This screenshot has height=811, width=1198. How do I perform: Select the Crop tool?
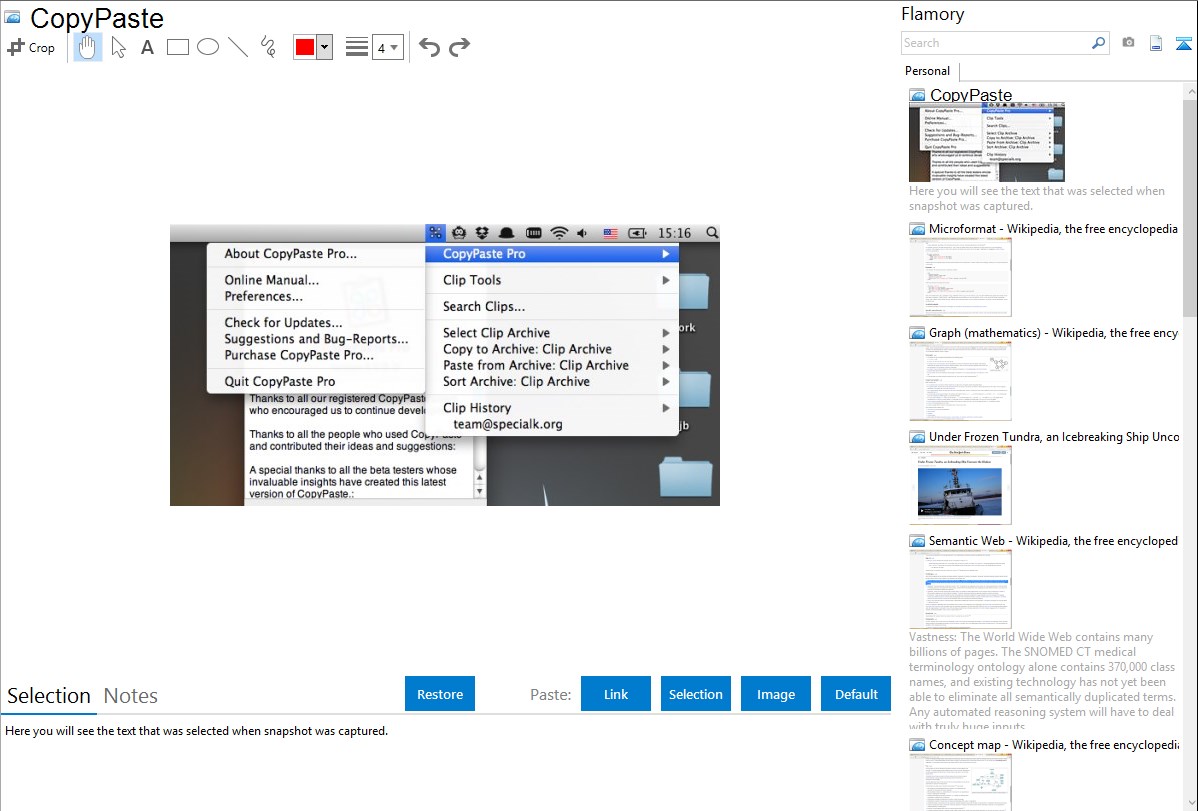31,47
